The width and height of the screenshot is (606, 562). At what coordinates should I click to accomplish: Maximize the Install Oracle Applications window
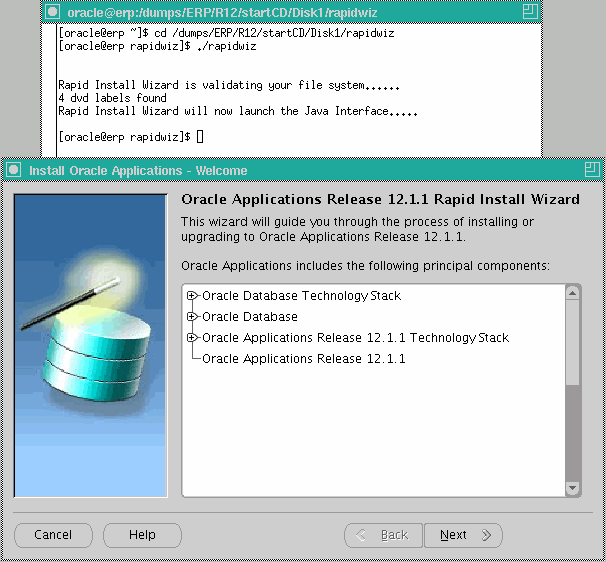click(x=592, y=170)
